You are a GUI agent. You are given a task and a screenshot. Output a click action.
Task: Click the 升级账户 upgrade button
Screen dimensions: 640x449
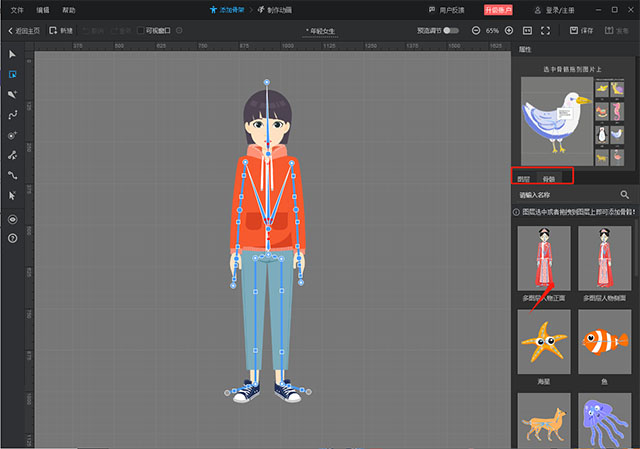pyautogui.click(x=497, y=9)
